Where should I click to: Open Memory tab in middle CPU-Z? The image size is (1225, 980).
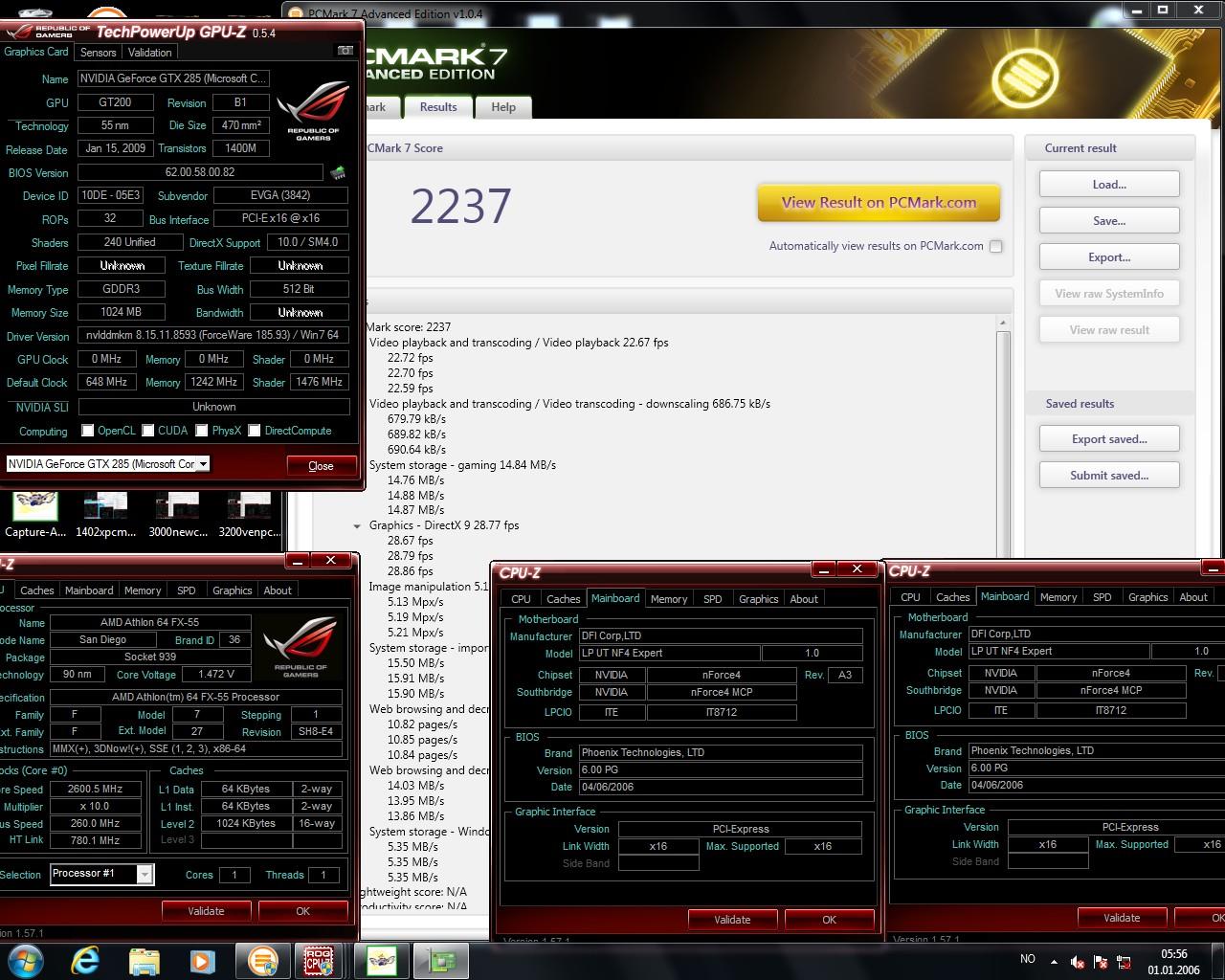(669, 599)
